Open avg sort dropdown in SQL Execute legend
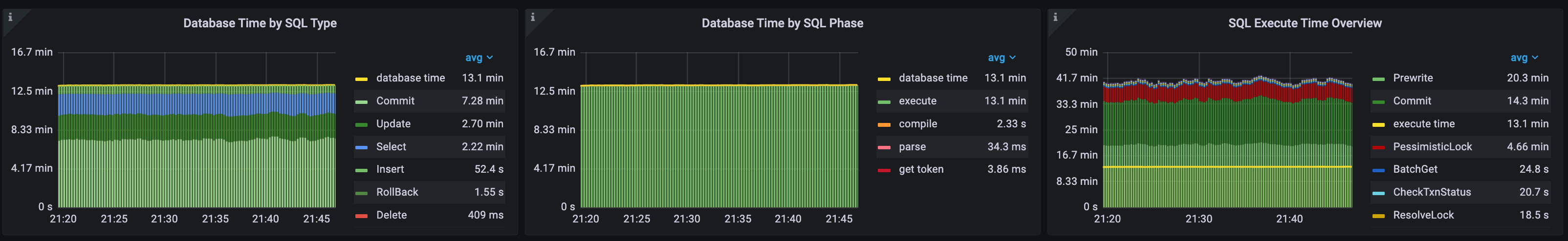The width and height of the screenshot is (1568, 241). (1524, 58)
